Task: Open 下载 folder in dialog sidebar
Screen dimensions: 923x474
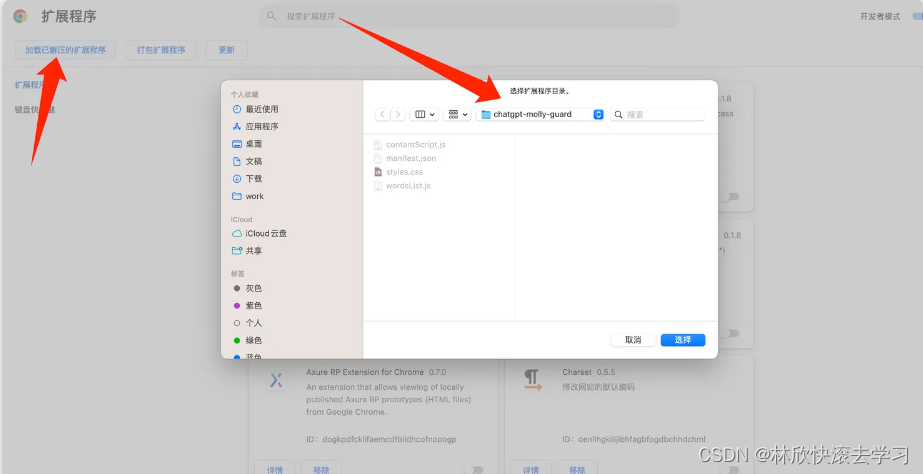Action: point(247,178)
